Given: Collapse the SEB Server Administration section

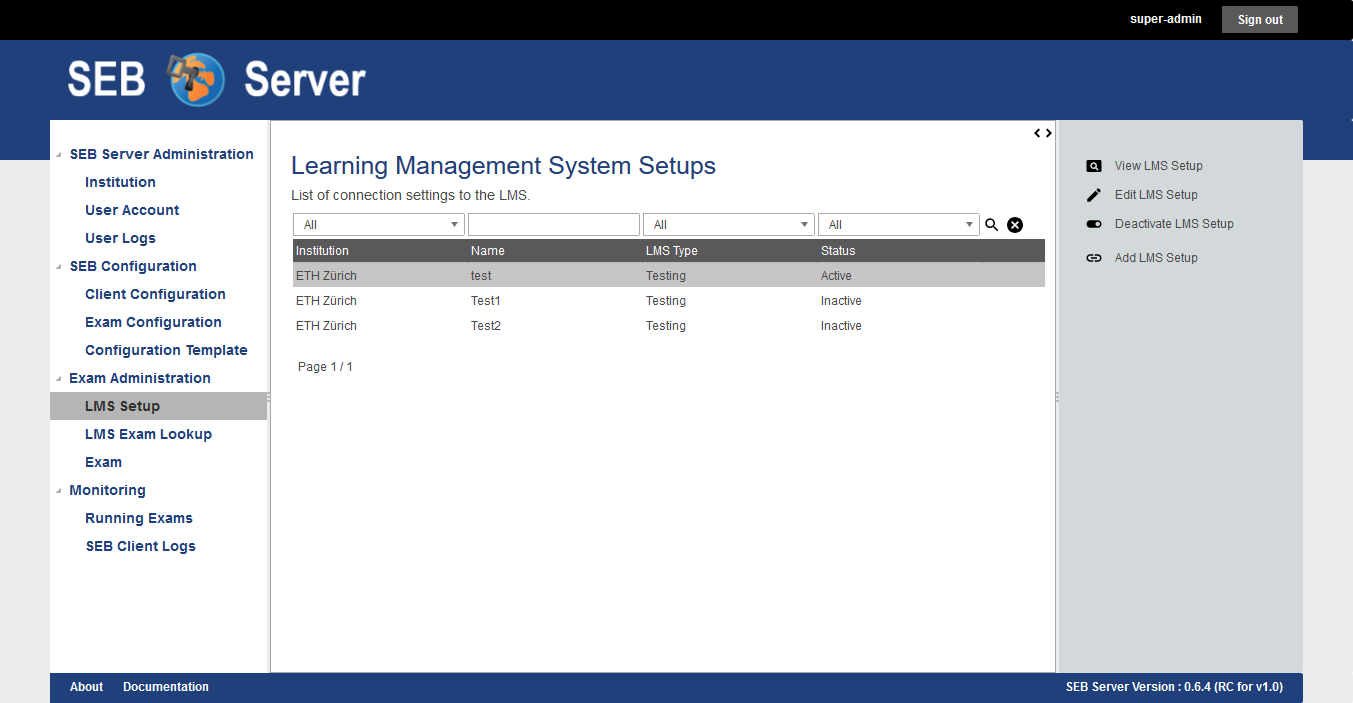Looking at the screenshot, I should click(x=59, y=155).
